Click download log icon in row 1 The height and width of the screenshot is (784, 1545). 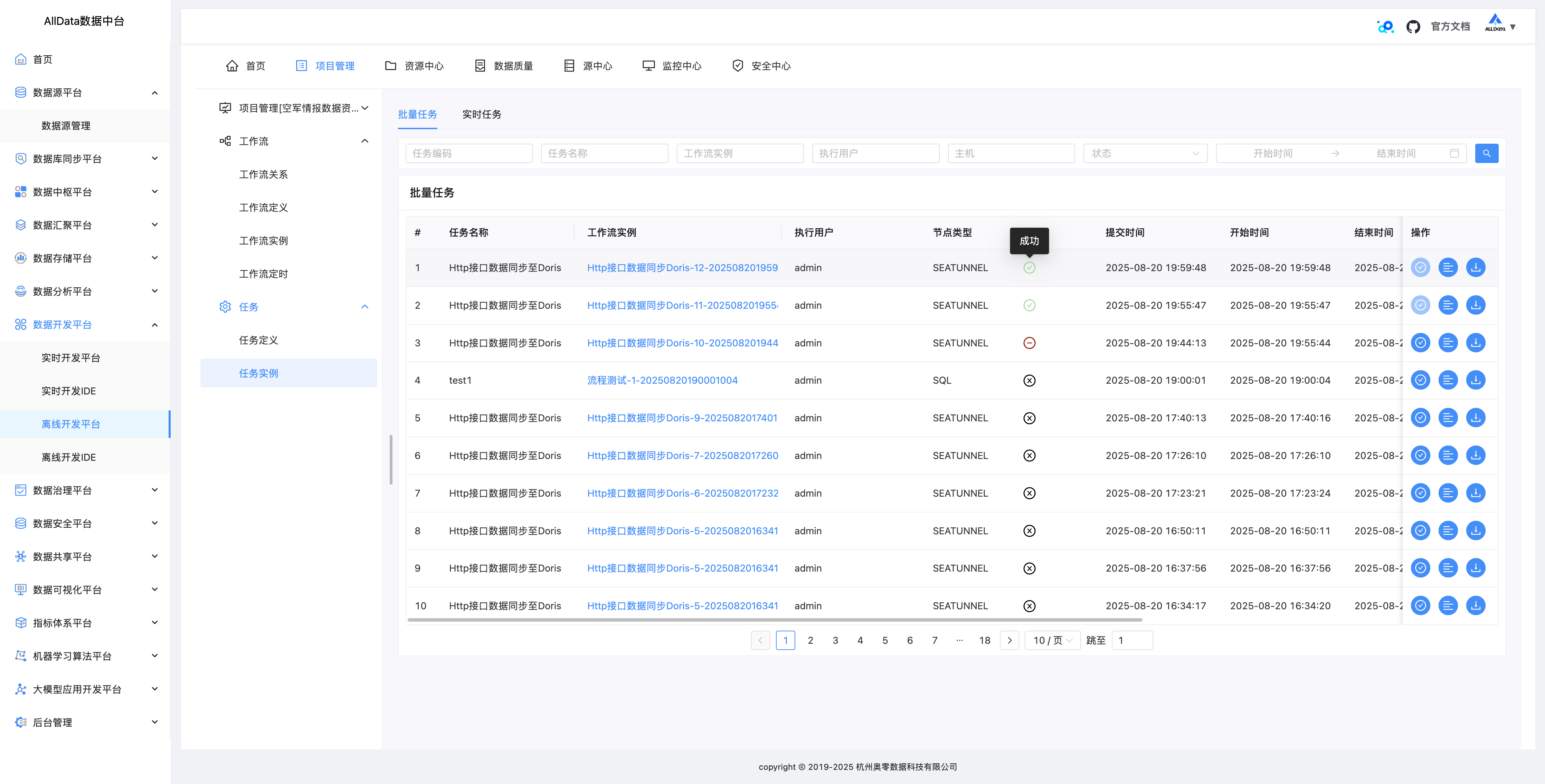1476,267
